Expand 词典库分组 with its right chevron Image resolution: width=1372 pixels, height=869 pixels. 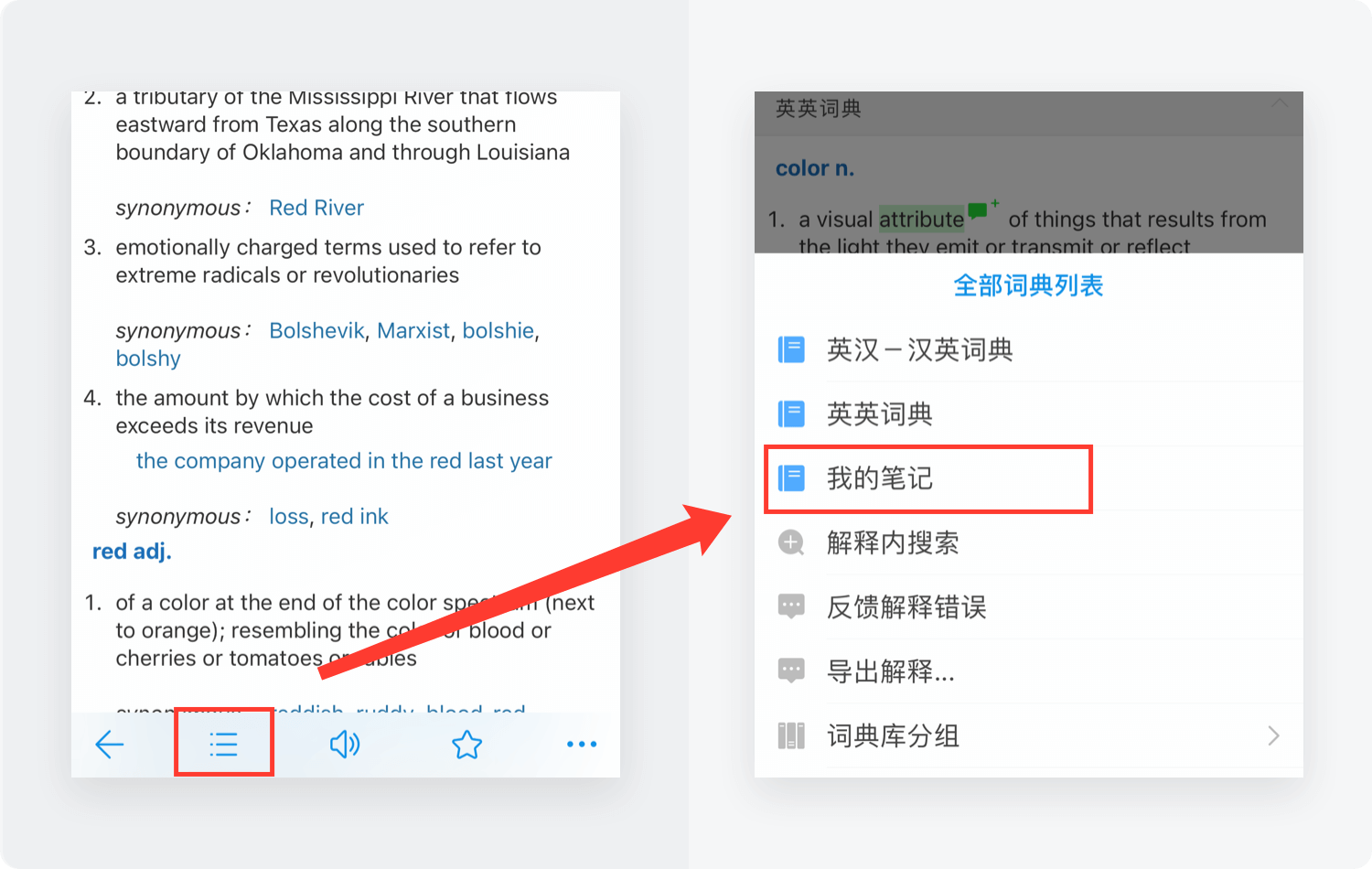[1274, 735]
